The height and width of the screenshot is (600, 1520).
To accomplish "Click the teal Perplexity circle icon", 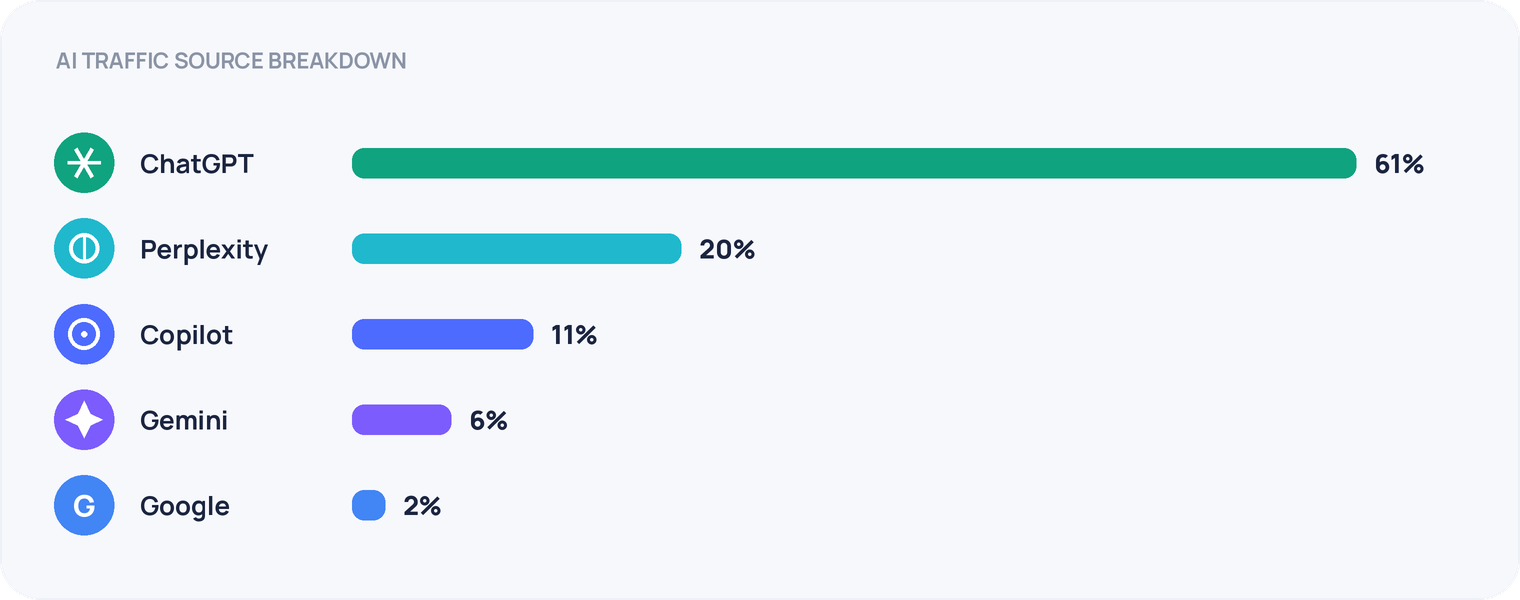I will tap(84, 248).
